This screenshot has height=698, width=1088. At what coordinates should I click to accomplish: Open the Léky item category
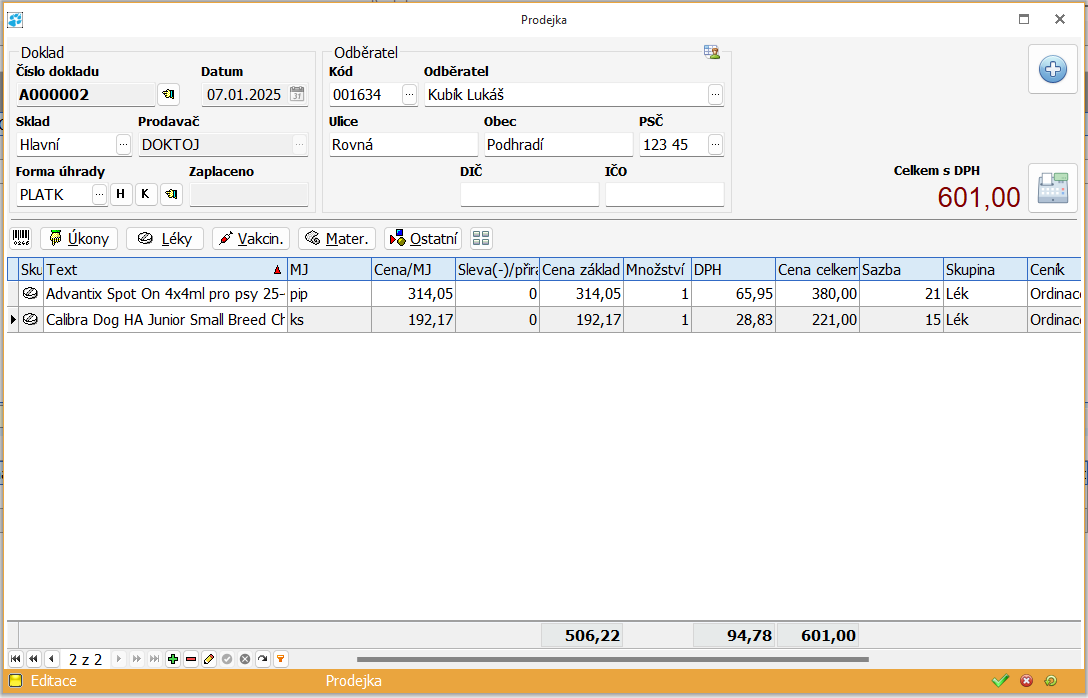tap(165, 239)
